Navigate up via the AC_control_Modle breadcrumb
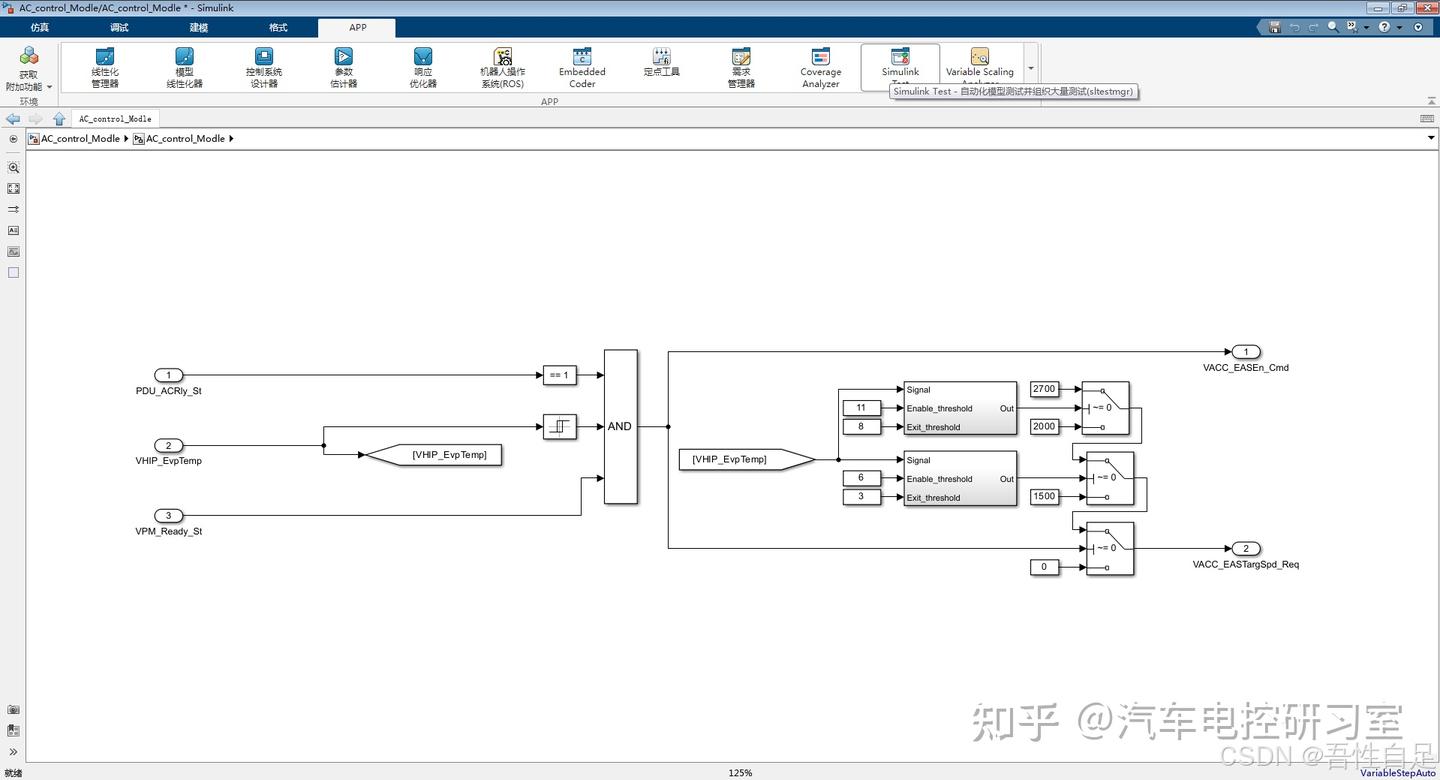 click(78, 138)
